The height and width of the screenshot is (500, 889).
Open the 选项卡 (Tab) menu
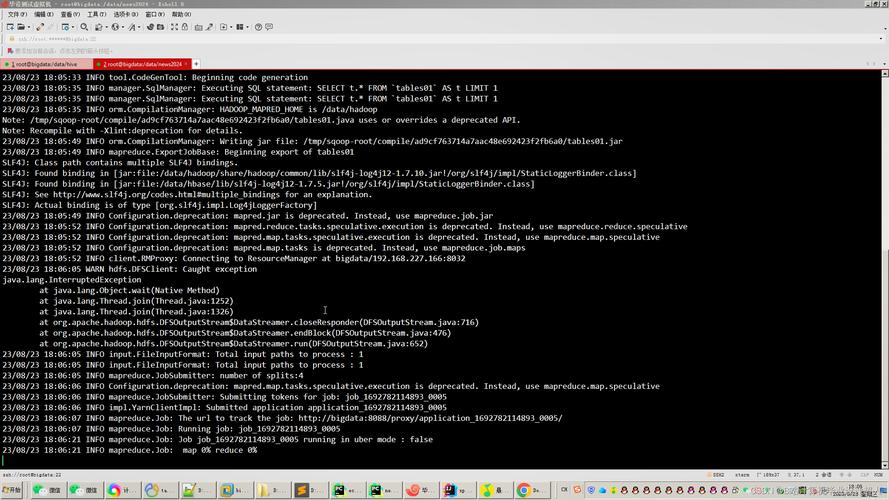(x=125, y=14)
